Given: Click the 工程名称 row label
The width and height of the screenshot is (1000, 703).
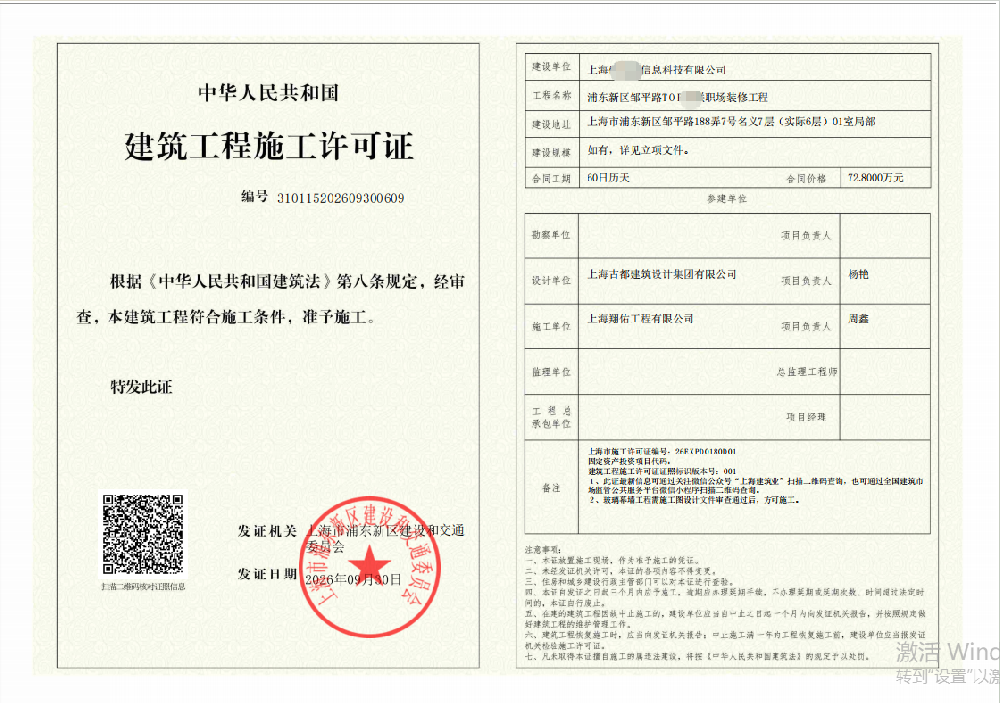Looking at the screenshot, I should tap(552, 95).
